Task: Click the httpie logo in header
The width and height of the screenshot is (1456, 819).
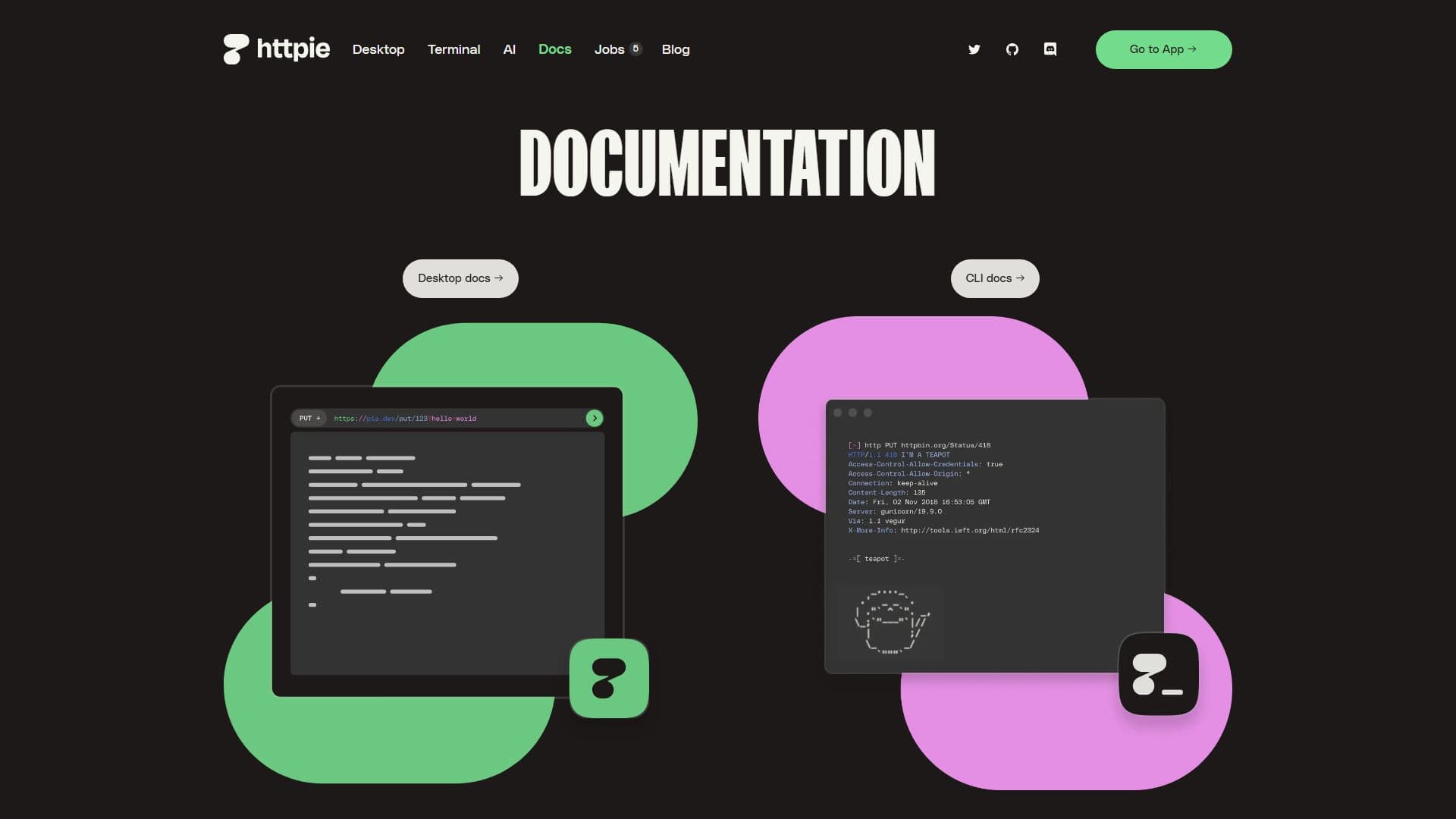Action: [x=276, y=49]
